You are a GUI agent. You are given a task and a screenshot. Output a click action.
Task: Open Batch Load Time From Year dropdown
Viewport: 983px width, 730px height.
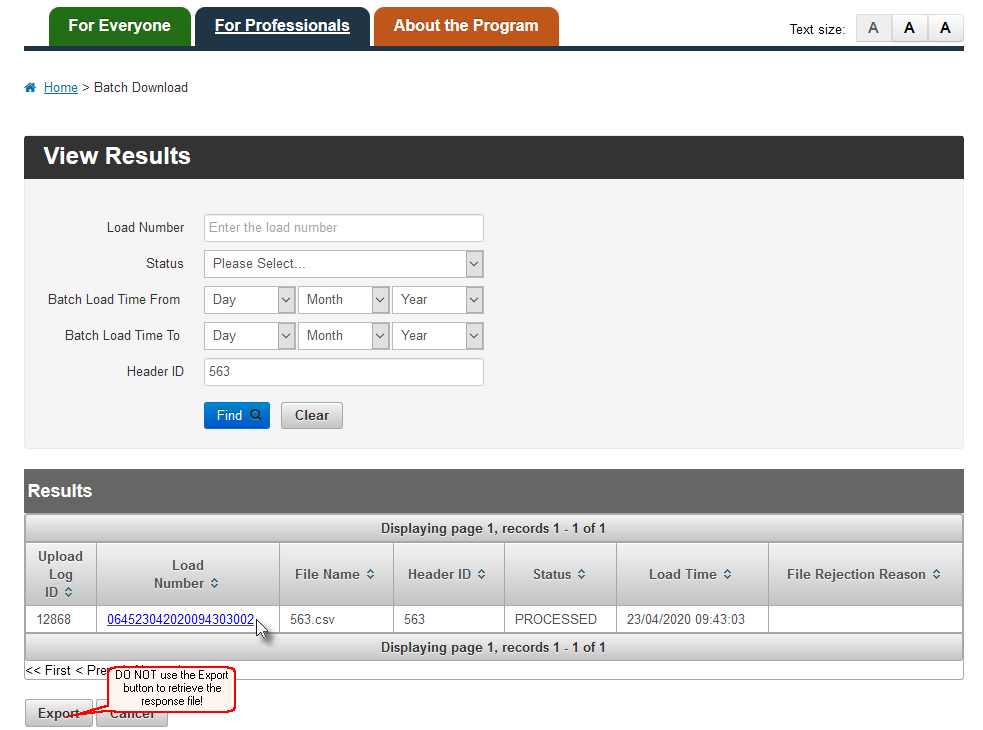click(x=438, y=300)
